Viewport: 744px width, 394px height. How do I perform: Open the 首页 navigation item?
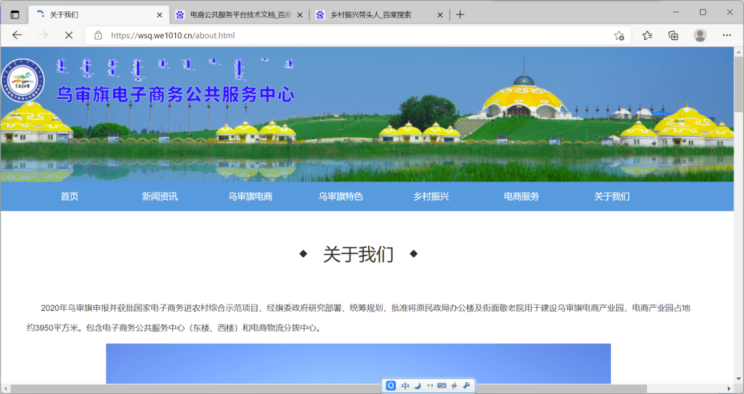[x=69, y=196]
